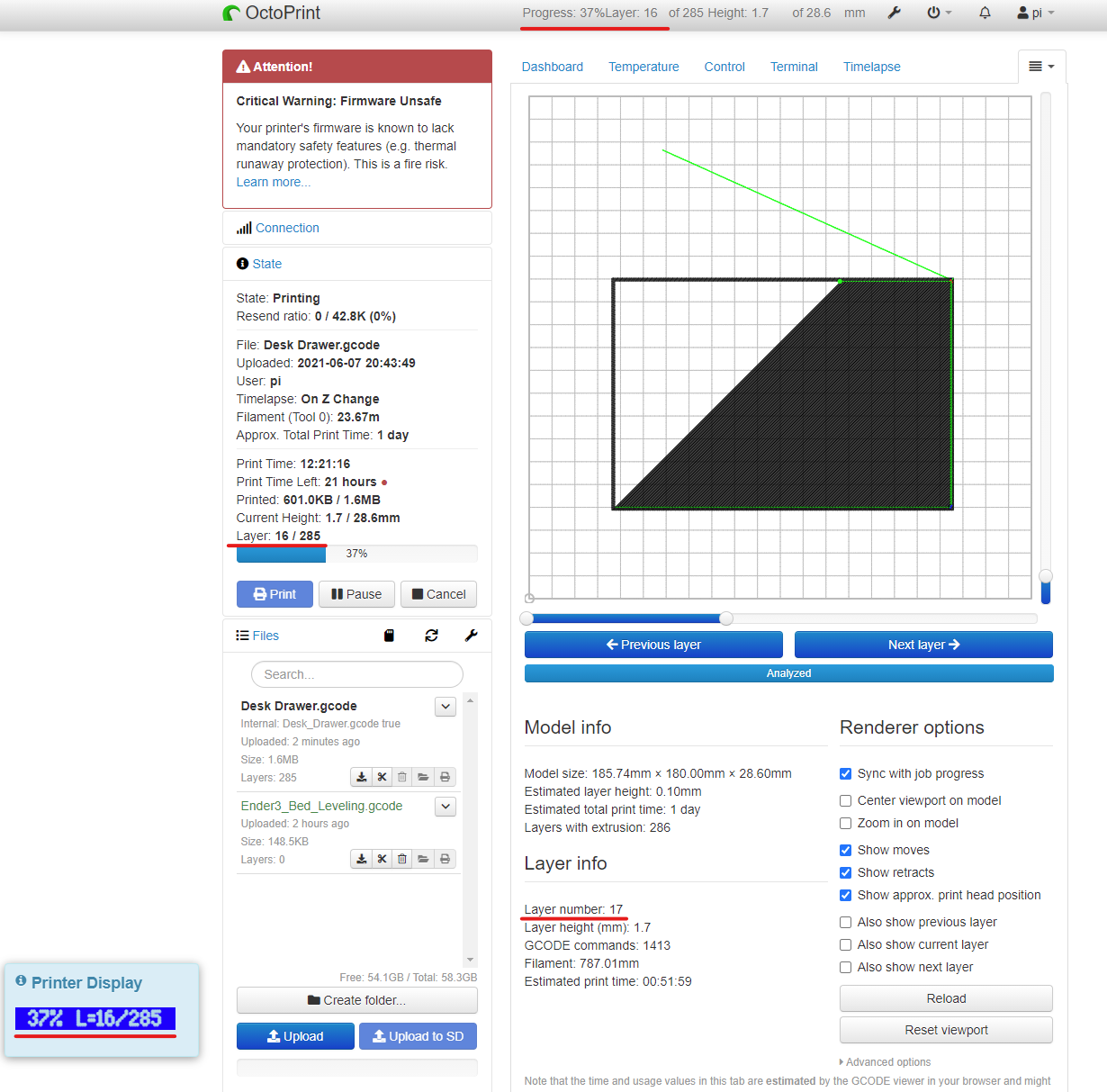The image size is (1107, 1092).
Task: Open the GCODE viewer hamburger menu
Action: pos(1041,66)
